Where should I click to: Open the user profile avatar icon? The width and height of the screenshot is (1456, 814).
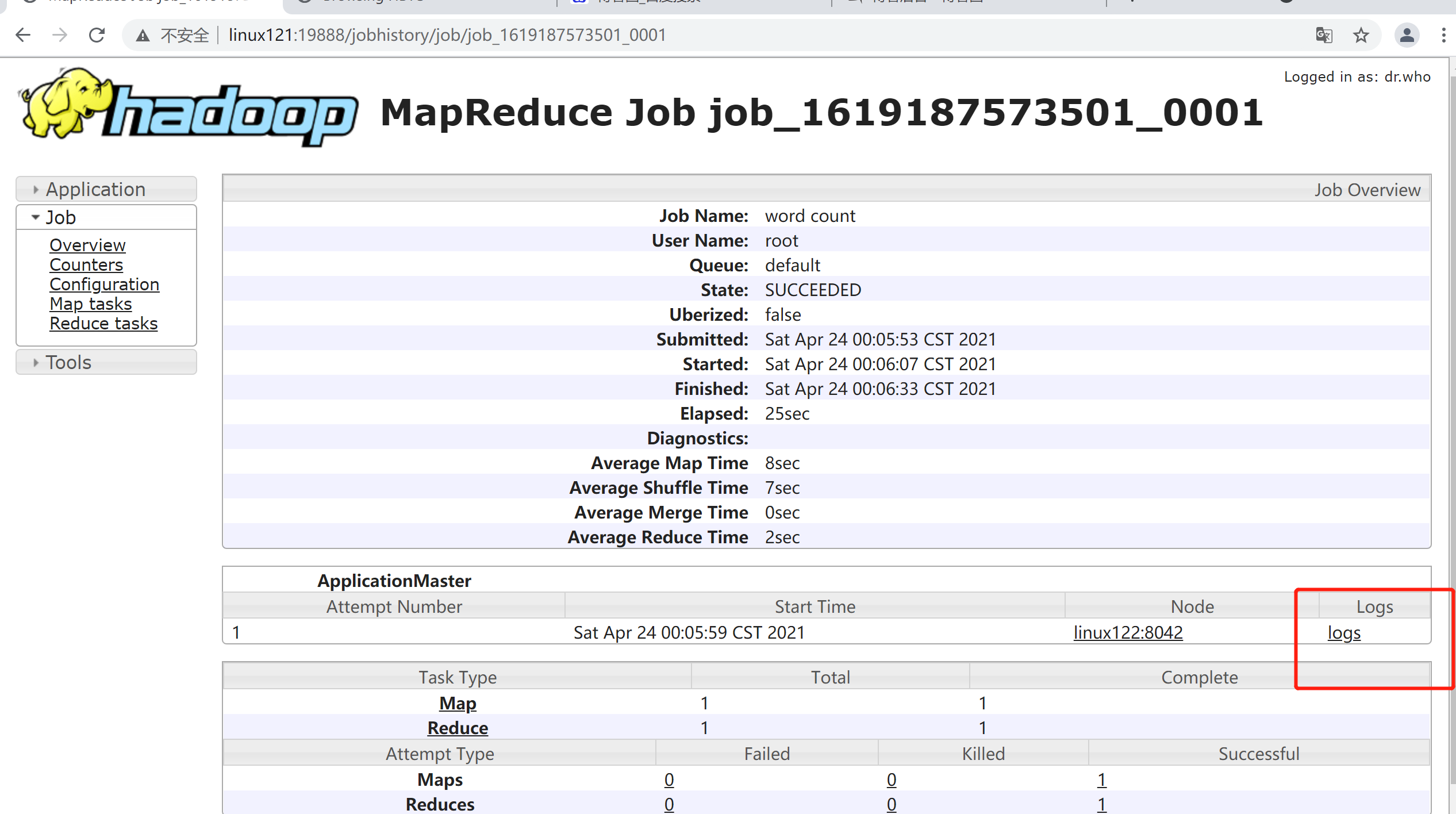coord(1407,35)
